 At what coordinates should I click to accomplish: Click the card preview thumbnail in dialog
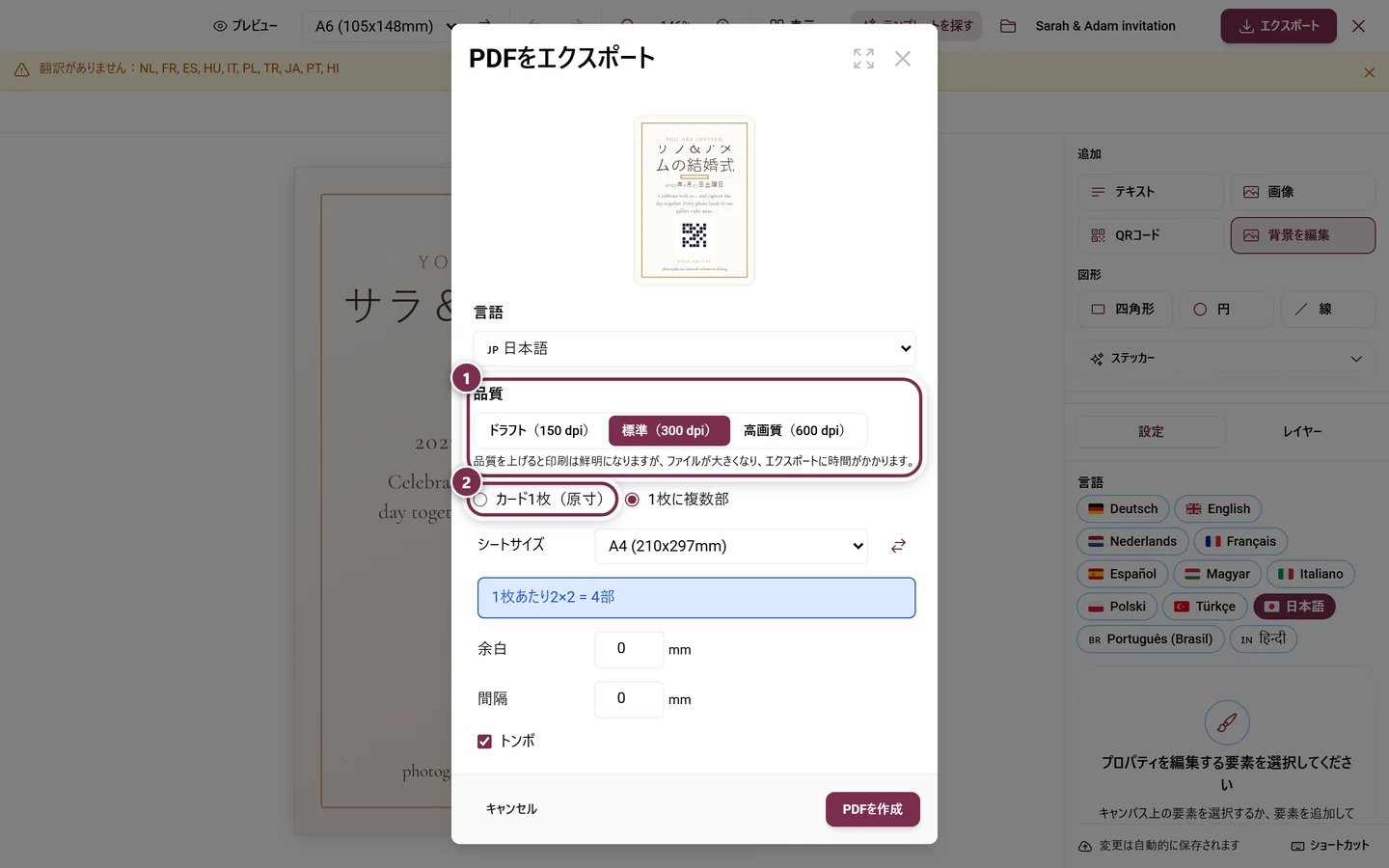point(694,201)
